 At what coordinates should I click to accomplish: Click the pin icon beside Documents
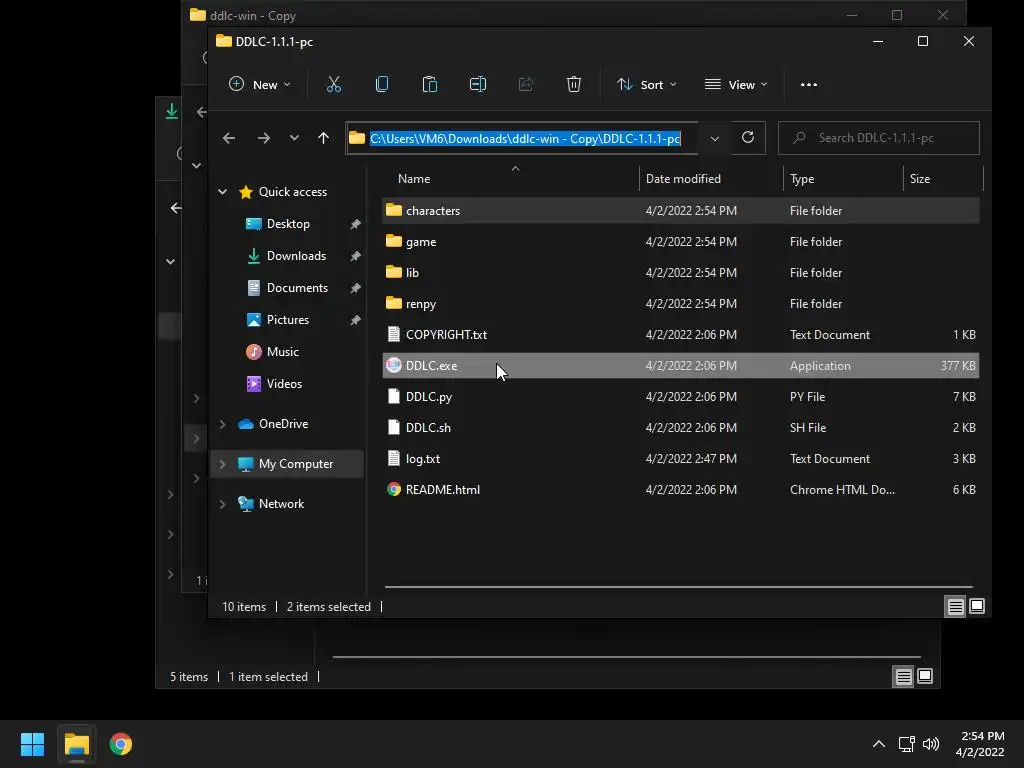(355, 288)
